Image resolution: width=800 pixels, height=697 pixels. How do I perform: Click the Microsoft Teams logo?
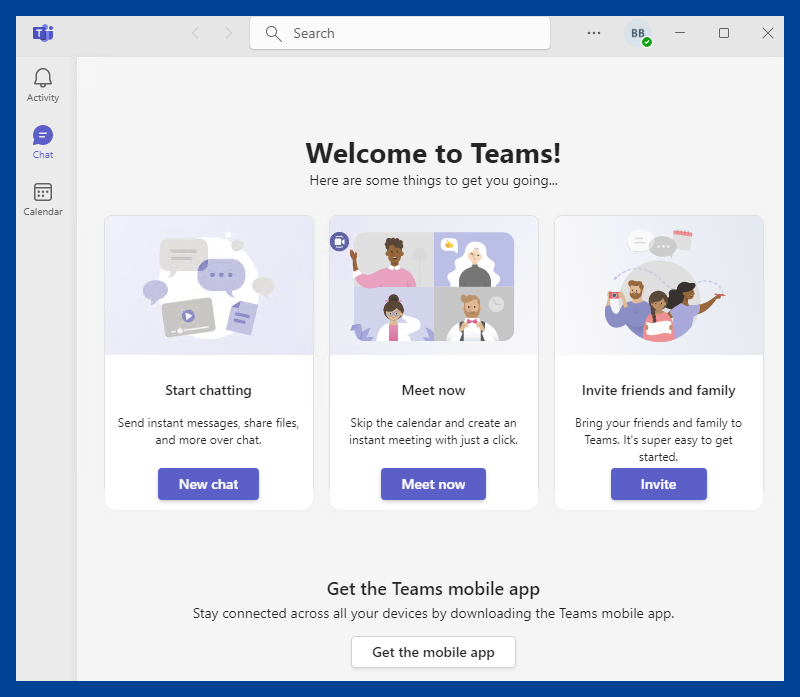pos(43,33)
